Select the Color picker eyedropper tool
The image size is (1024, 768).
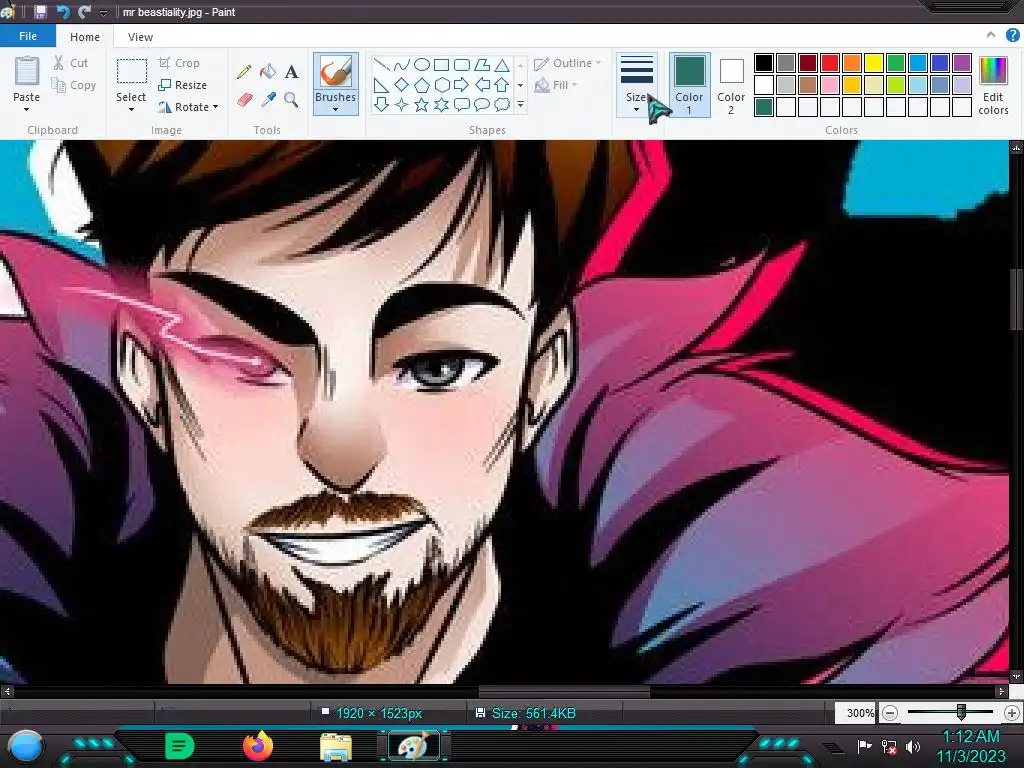[268, 100]
